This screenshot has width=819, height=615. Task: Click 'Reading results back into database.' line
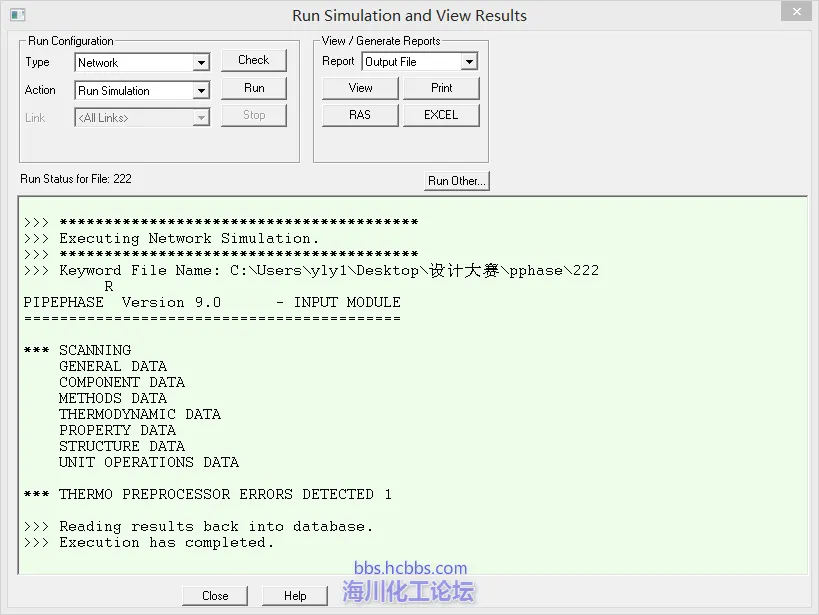pos(198,527)
